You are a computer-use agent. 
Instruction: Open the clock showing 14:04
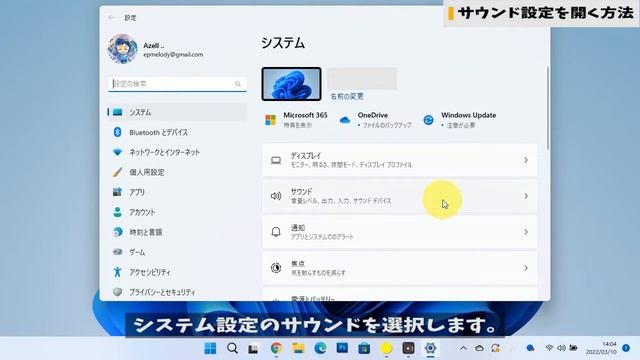601,348
